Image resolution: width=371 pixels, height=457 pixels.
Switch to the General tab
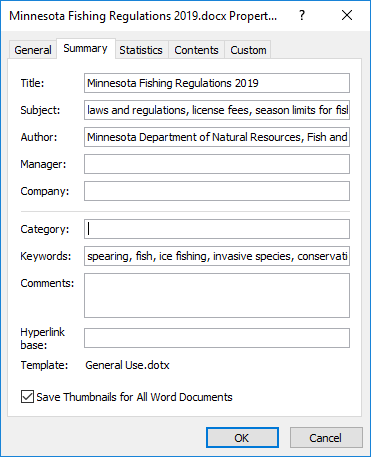33,50
